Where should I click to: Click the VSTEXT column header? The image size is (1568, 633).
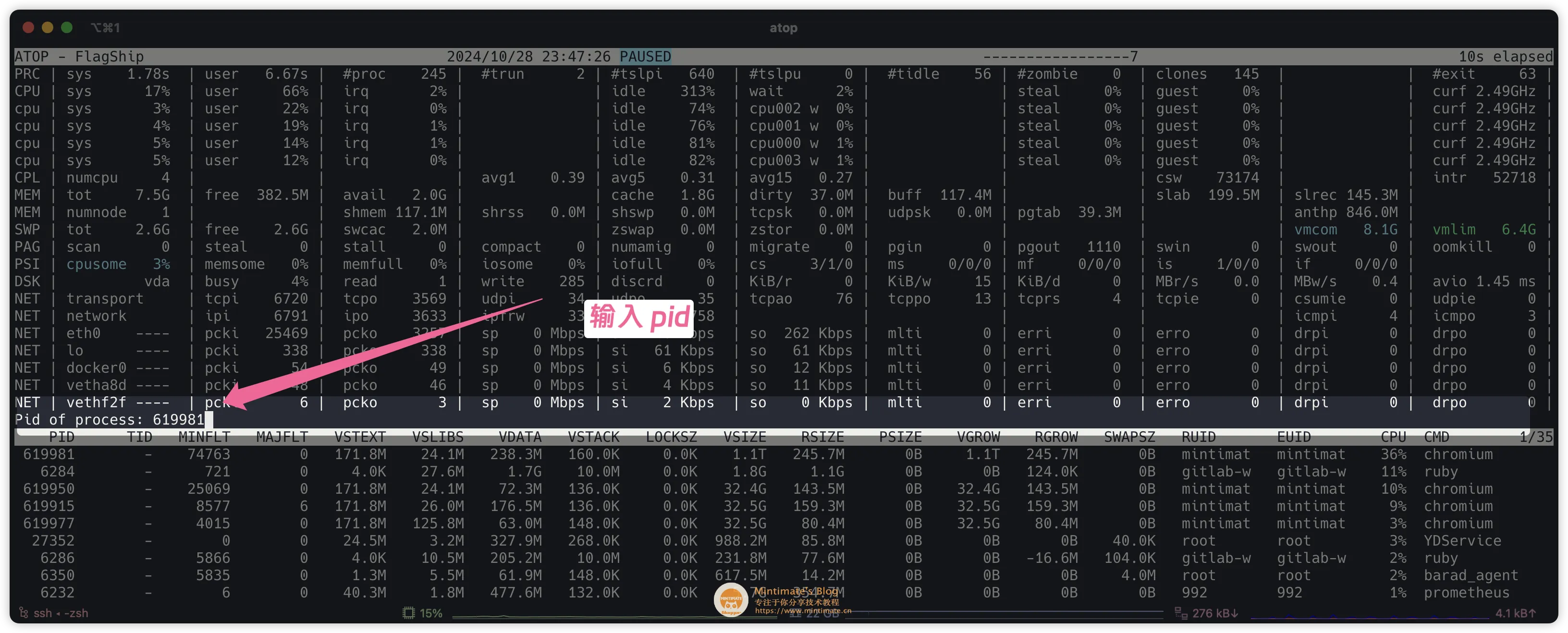360,437
